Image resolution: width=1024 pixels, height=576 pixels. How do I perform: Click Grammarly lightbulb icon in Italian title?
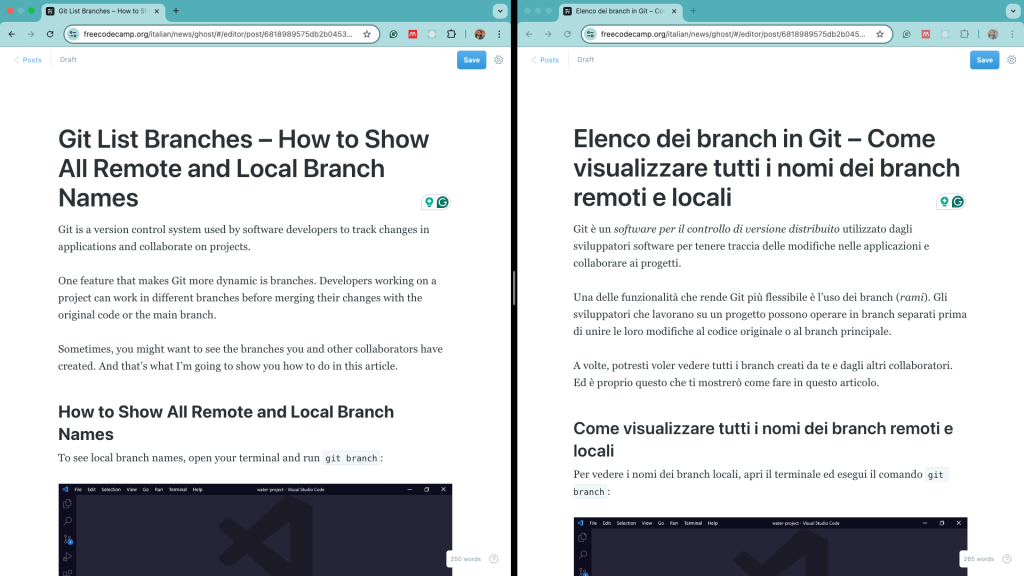pyautogui.click(x=944, y=202)
